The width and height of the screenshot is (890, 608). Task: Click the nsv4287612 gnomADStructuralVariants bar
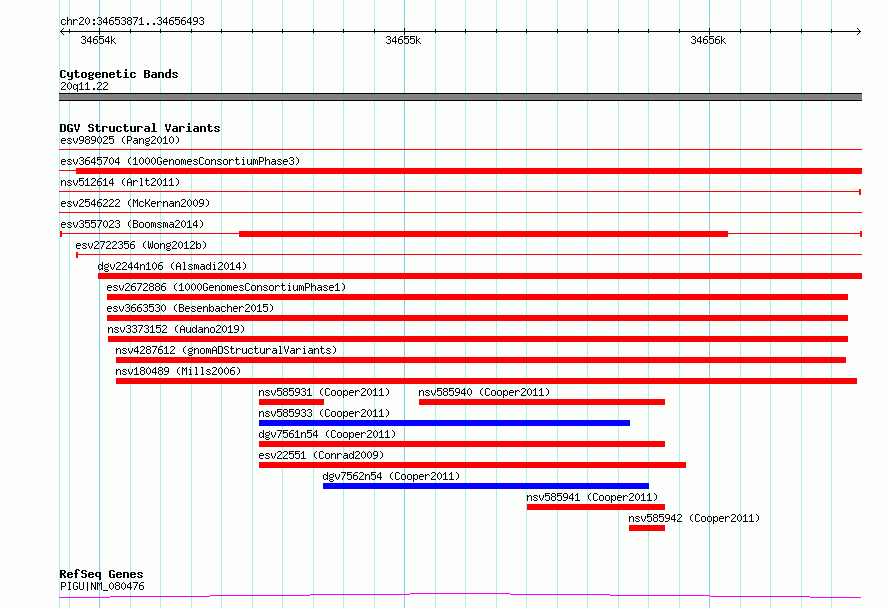tap(481, 360)
